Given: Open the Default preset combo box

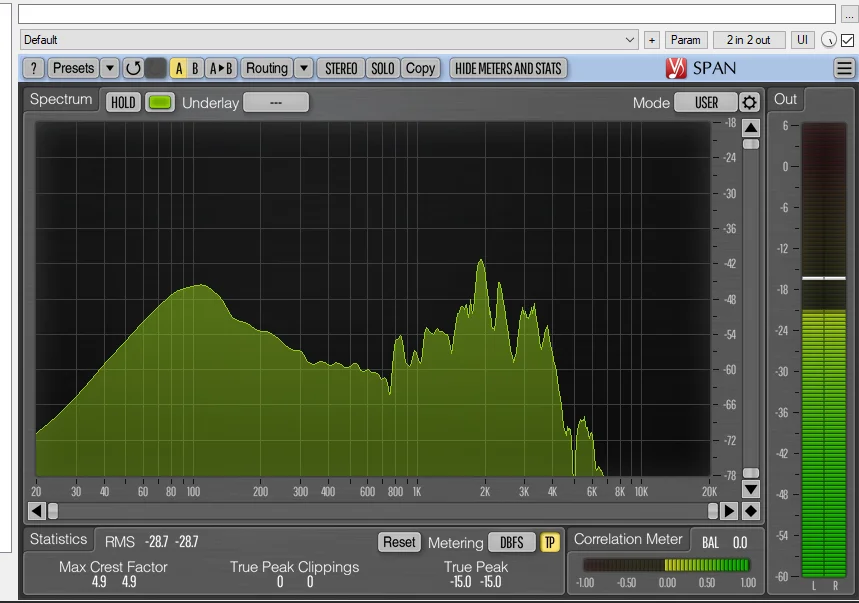Looking at the screenshot, I should 329,40.
